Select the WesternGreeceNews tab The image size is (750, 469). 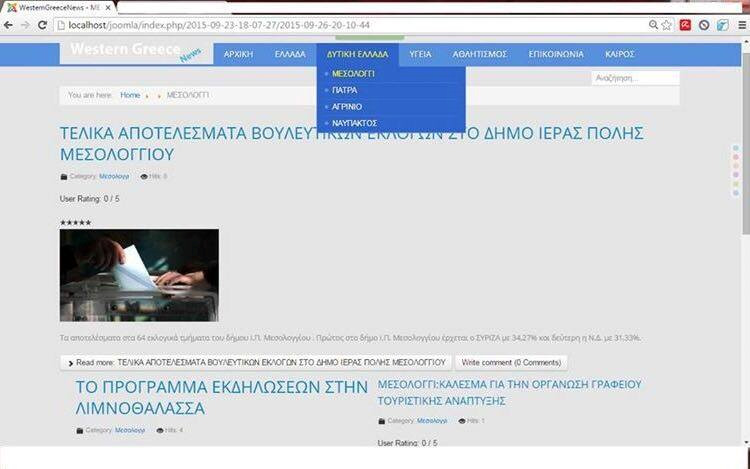58,8
